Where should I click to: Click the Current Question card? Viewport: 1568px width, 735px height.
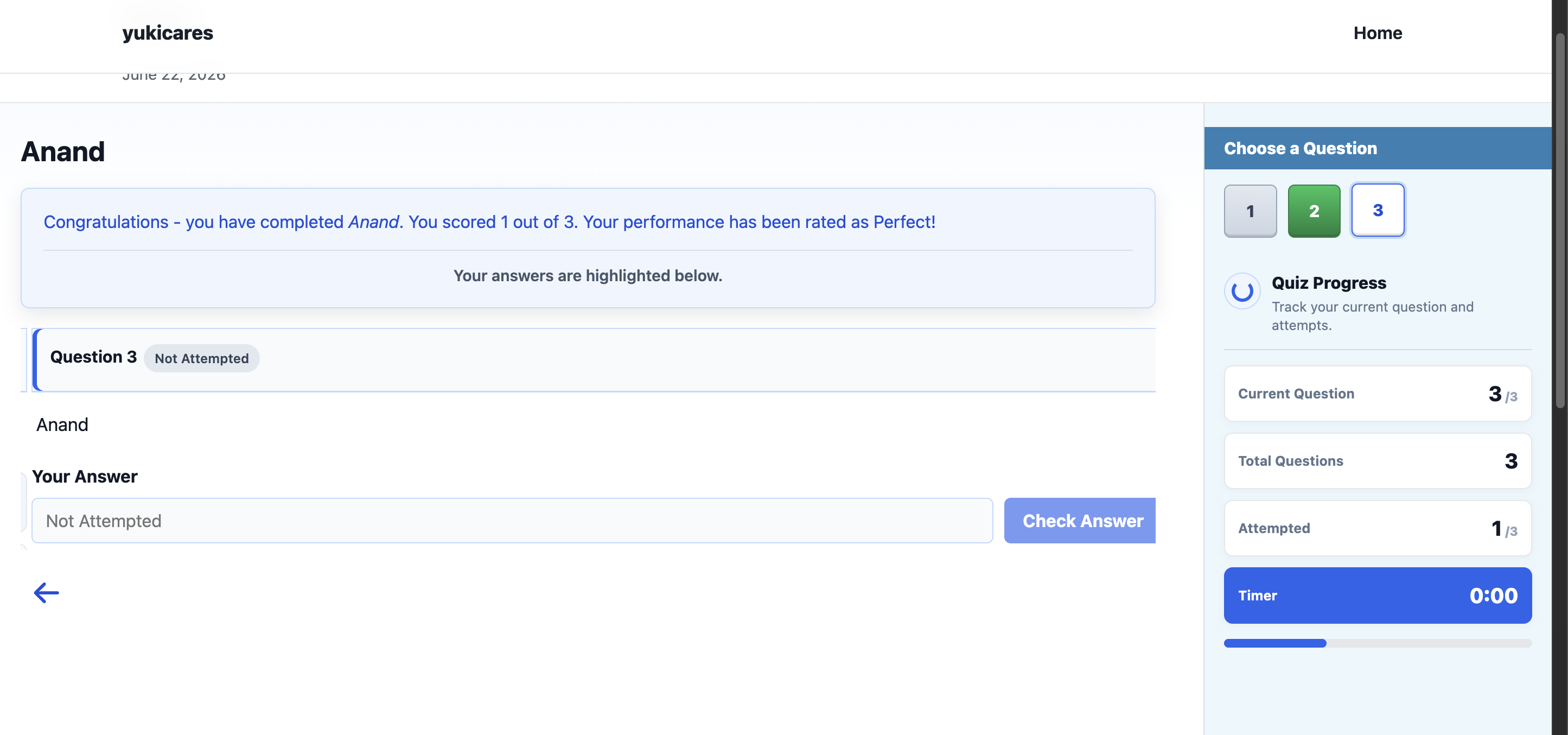tap(1378, 394)
